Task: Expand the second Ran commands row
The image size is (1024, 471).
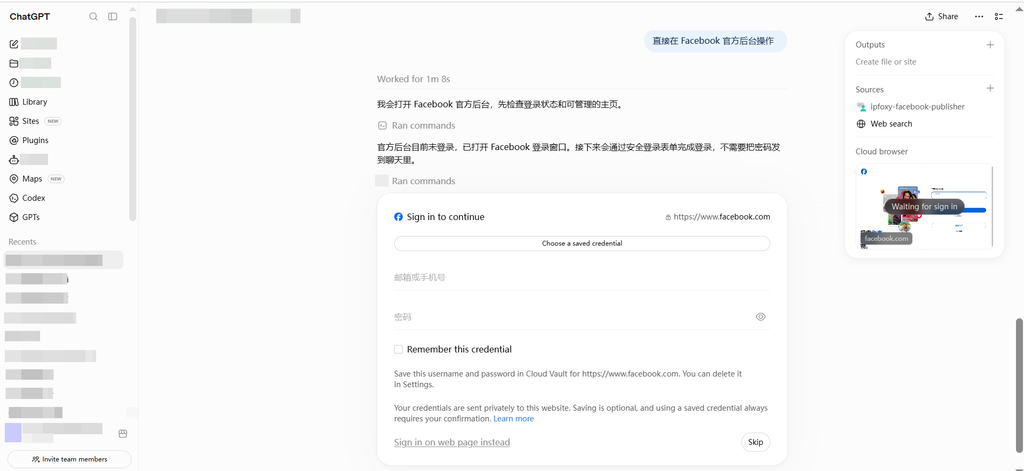Action: pyautogui.click(x=417, y=181)
